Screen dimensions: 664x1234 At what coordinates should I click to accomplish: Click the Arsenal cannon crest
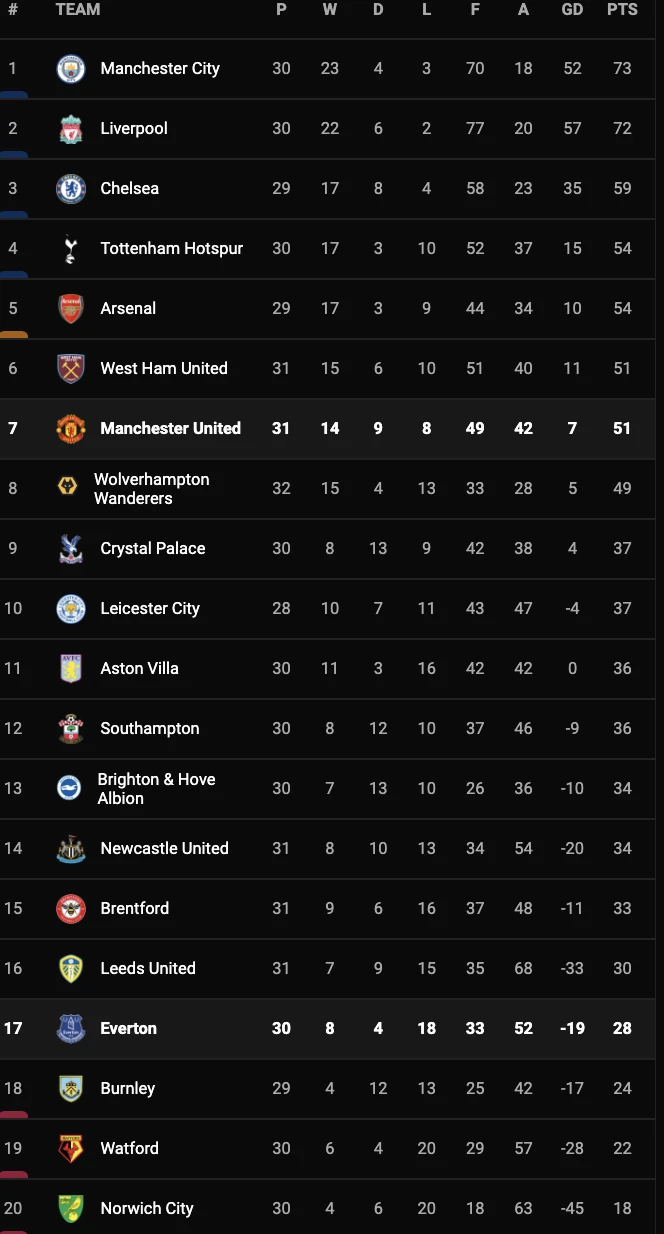71,309
